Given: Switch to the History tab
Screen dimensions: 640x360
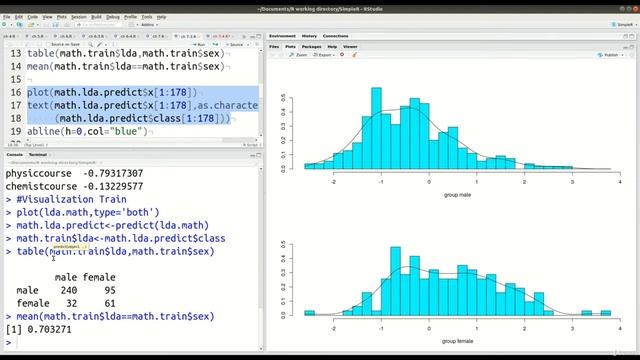Looking at the screenshot, I should tap(309, 36).
